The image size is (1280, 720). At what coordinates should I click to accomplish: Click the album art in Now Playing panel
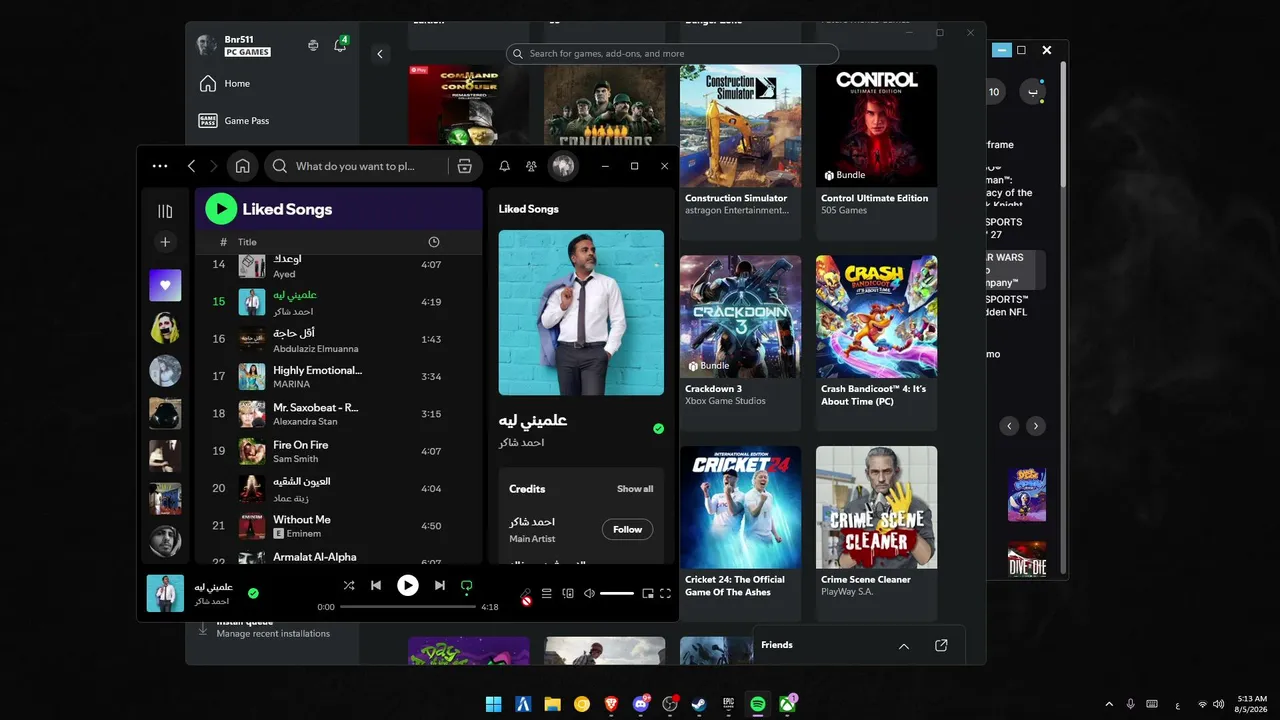coord(581,313)
